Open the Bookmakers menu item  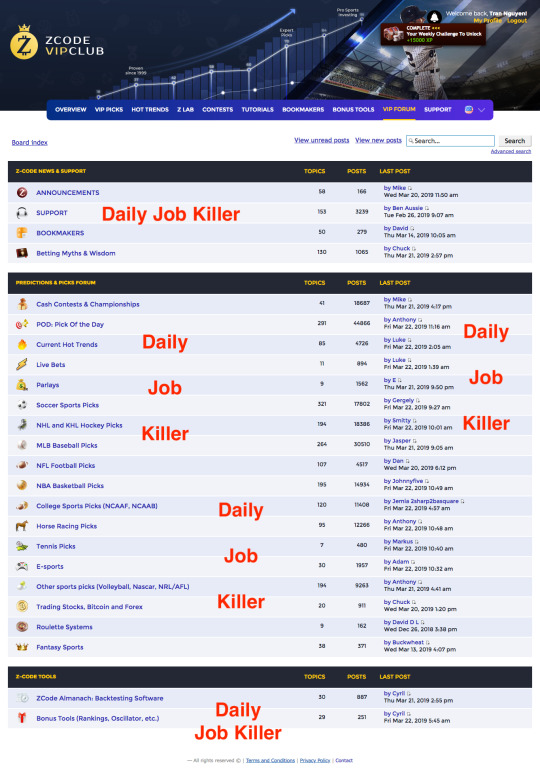pos(303,109)
